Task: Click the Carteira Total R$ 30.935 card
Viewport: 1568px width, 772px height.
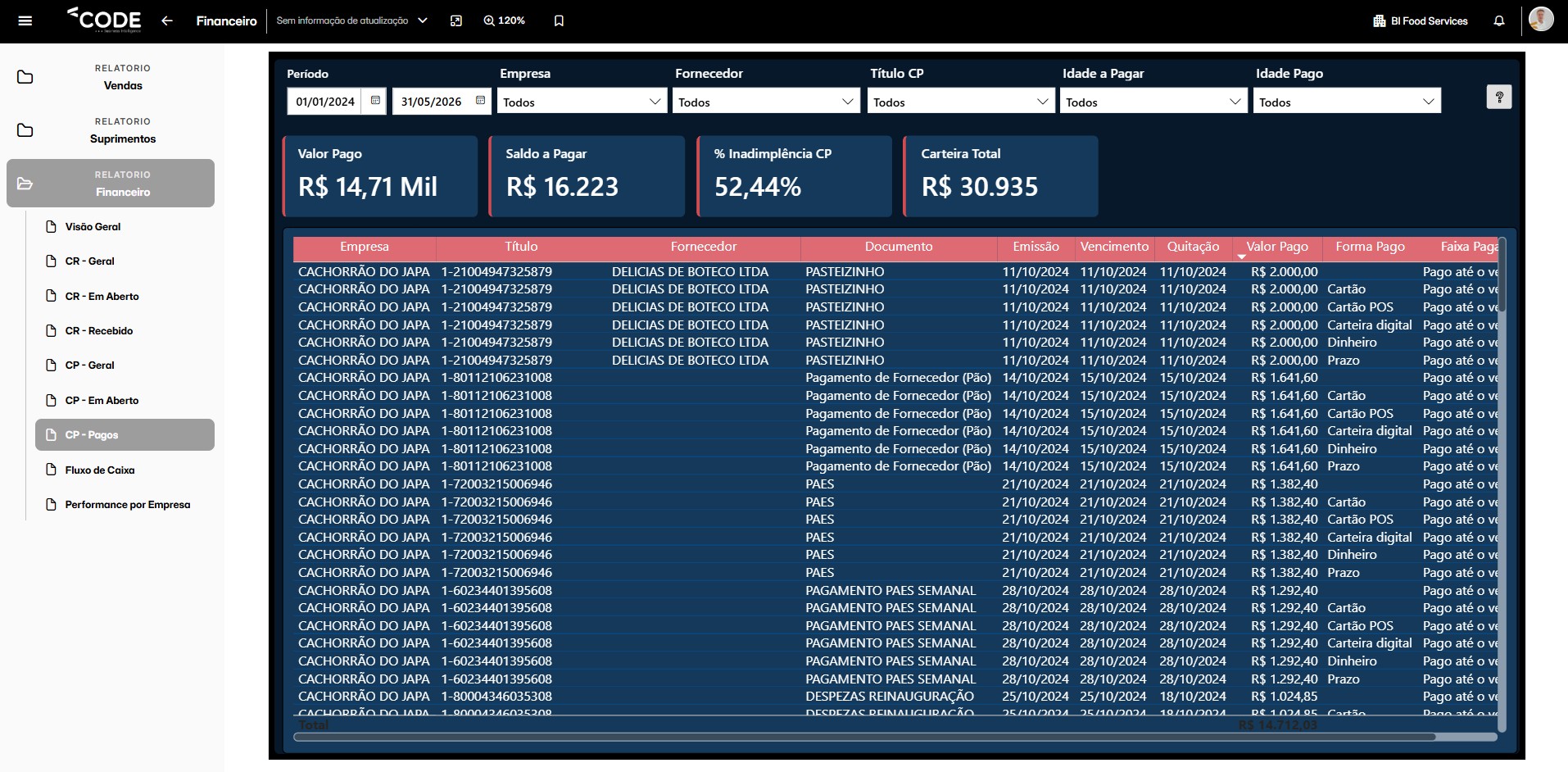Action: [1001, 176]
